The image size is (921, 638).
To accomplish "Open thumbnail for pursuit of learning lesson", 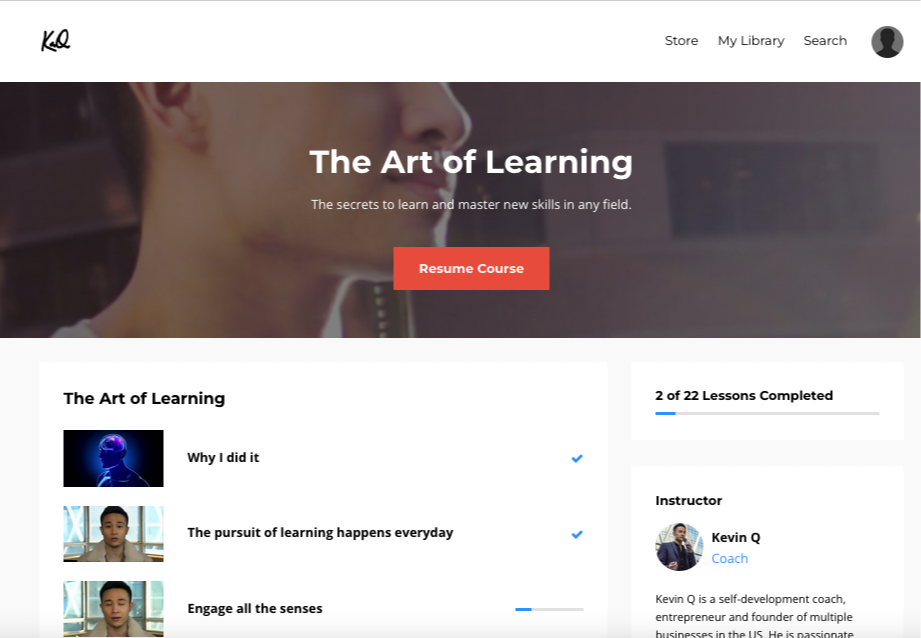I will (x=113, y=534).
